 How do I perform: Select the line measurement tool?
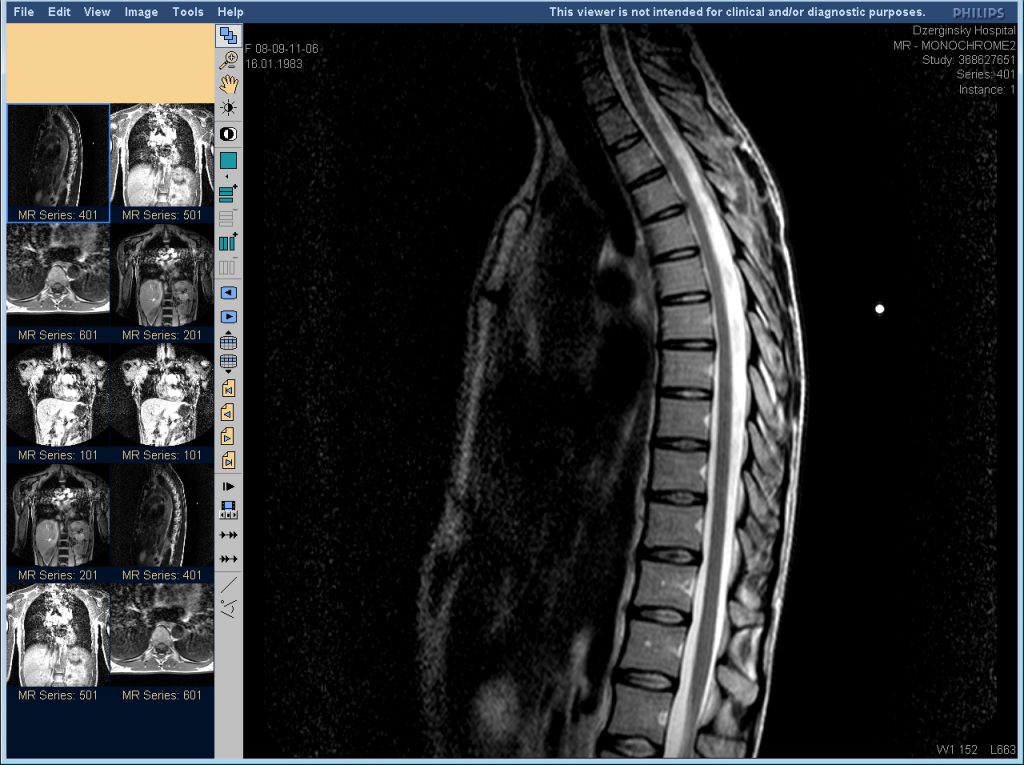(229, 585)
